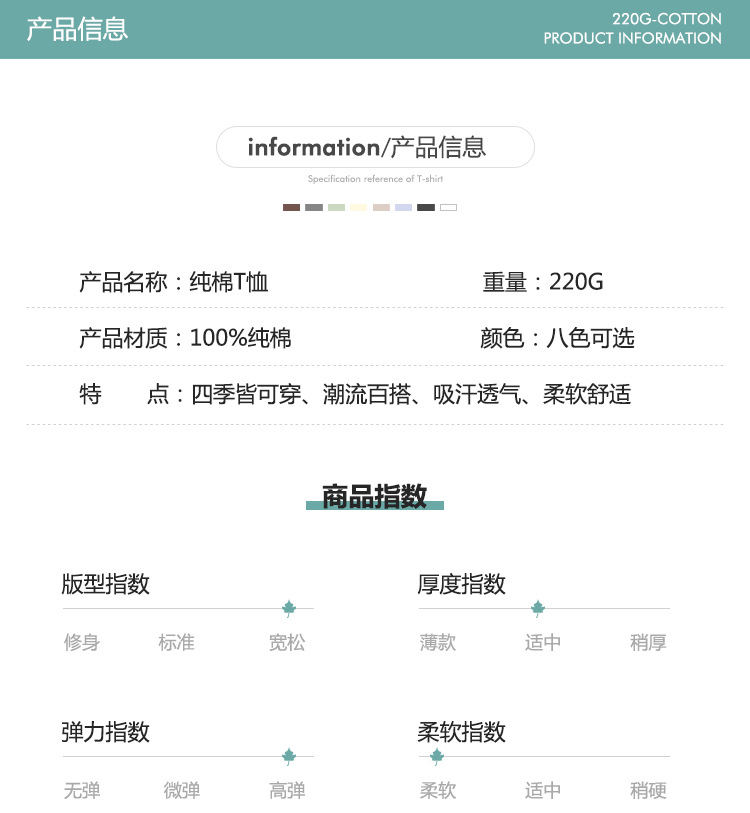Click 产品材质：100%纯棉 text

click(185, 338)
